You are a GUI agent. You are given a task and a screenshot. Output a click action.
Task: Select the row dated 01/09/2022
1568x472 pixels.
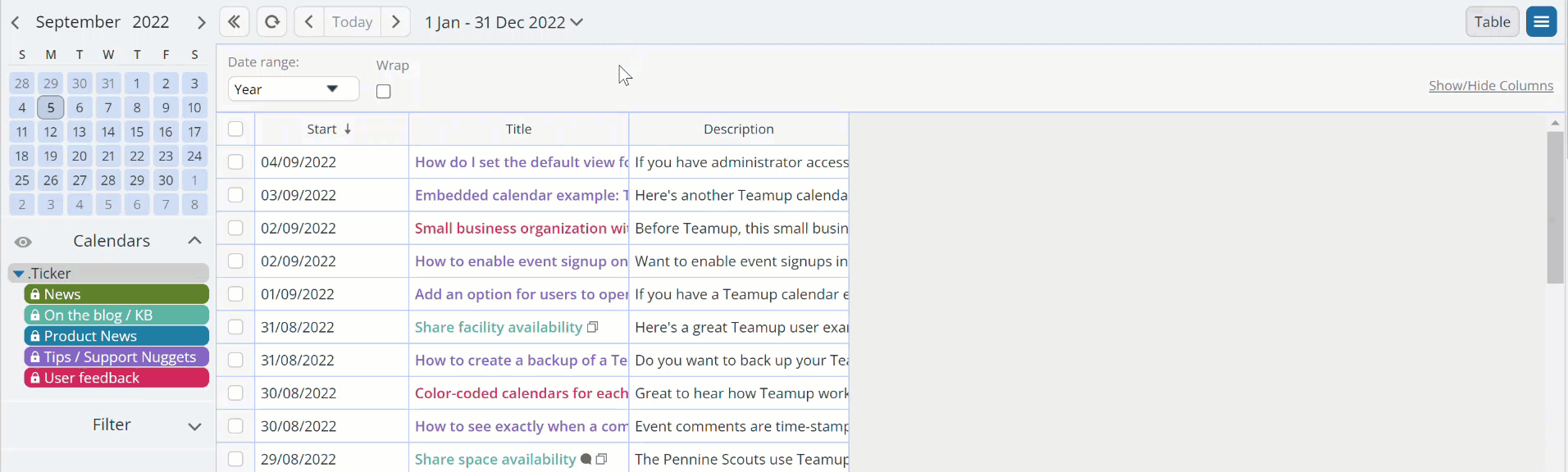point(235,293)
